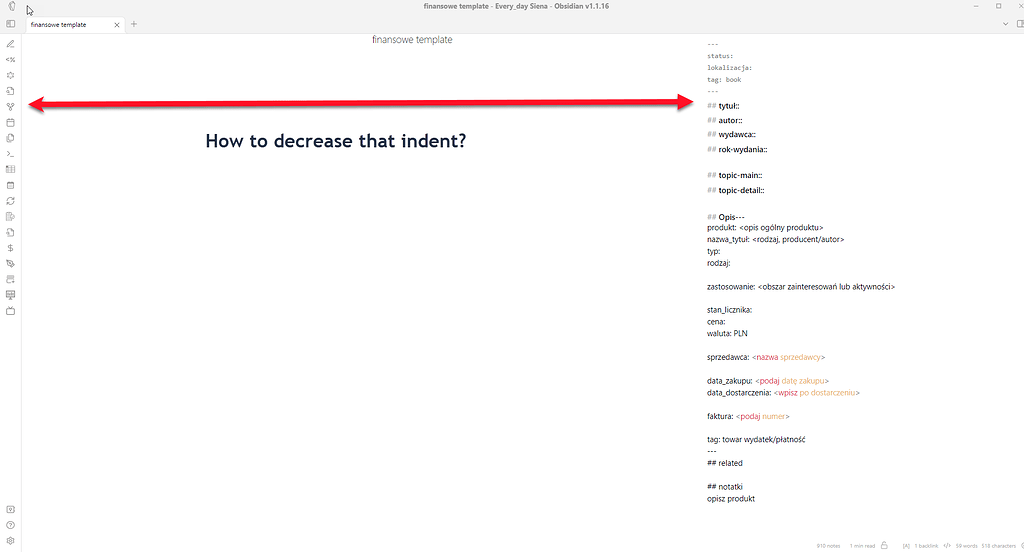Image resolution: width=1024 pixels, height=552 pixels.
Task: Click the dollar sign ribbon icon
Action: 10,247
